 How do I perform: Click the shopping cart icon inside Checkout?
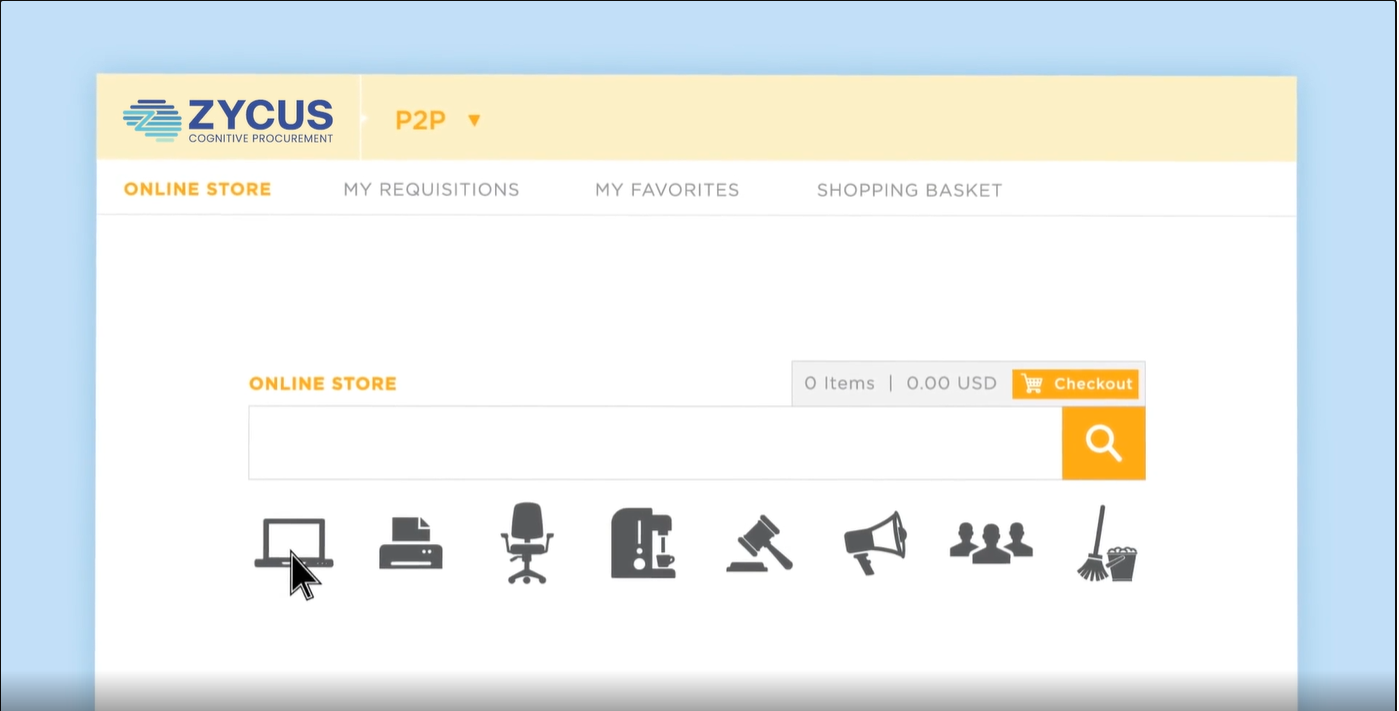[1030, 383]
